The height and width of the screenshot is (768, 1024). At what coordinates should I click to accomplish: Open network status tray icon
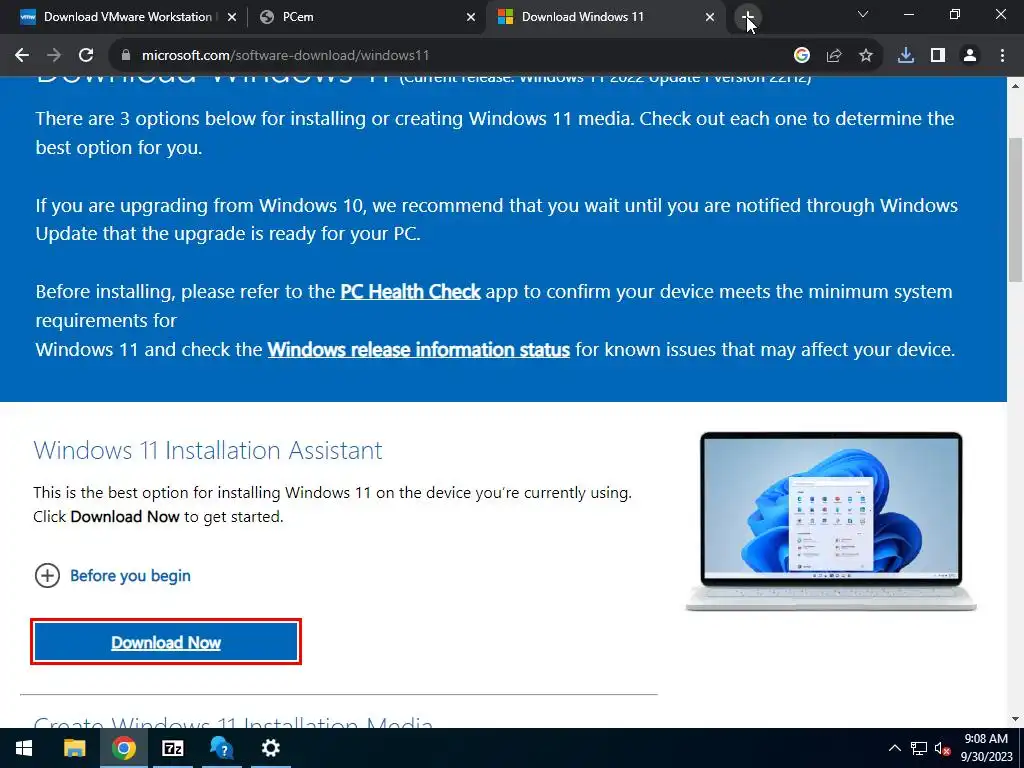click(x=919, y=748)
